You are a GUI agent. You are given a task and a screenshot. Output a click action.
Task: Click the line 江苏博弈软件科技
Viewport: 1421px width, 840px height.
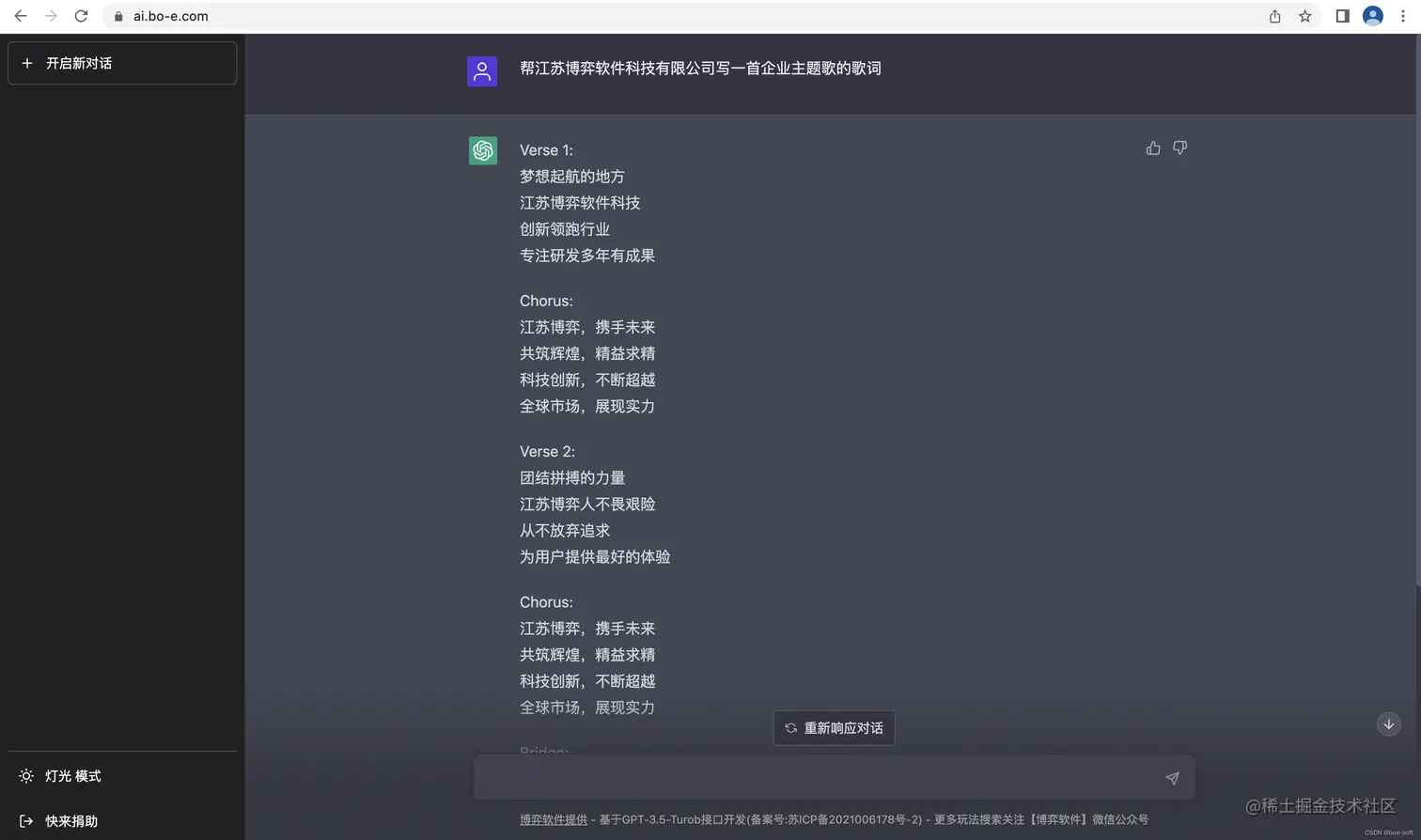coord(580,203)
